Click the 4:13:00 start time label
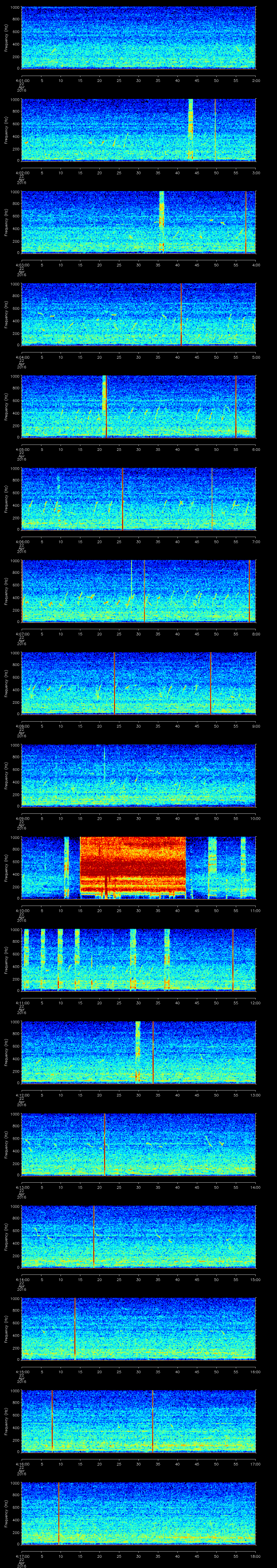The image size is (277, 1568). 22,1187
